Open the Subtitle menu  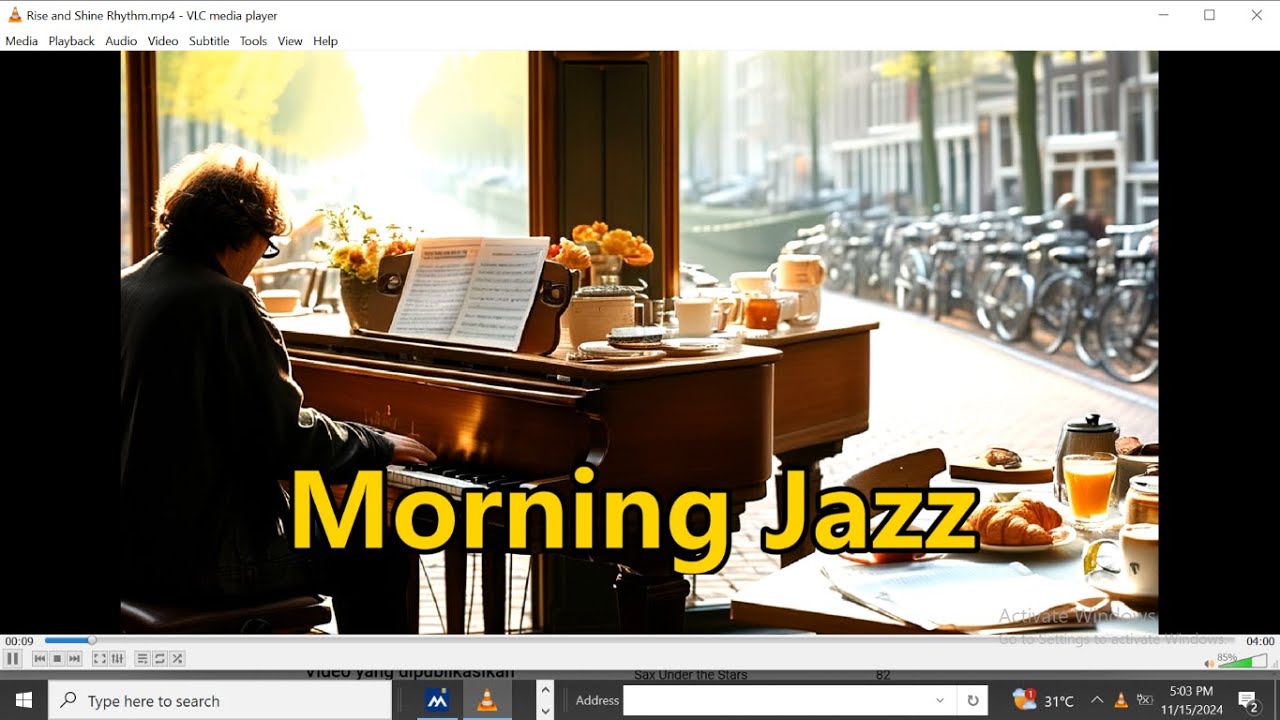coord(209,41)
